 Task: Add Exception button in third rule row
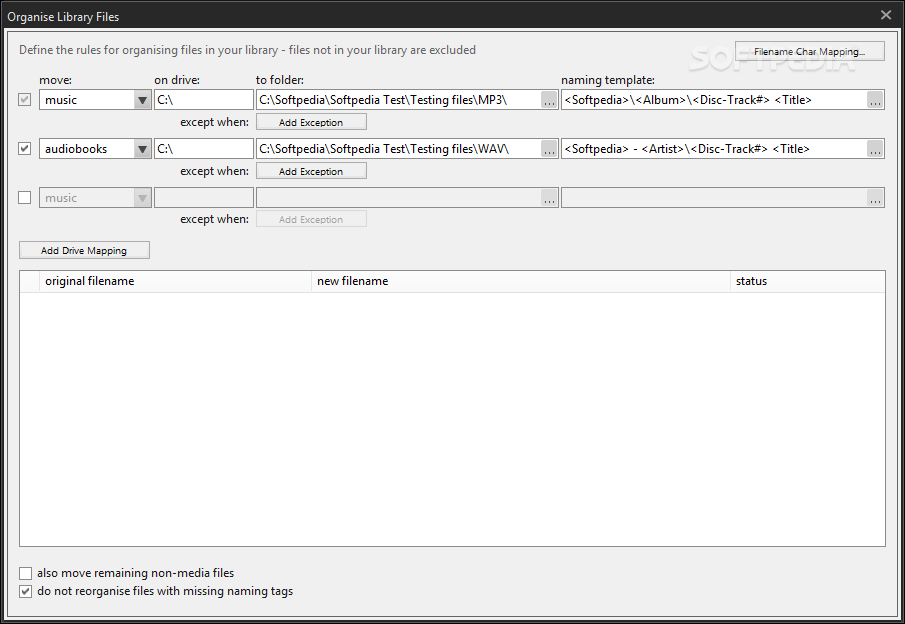click(311, 219)
